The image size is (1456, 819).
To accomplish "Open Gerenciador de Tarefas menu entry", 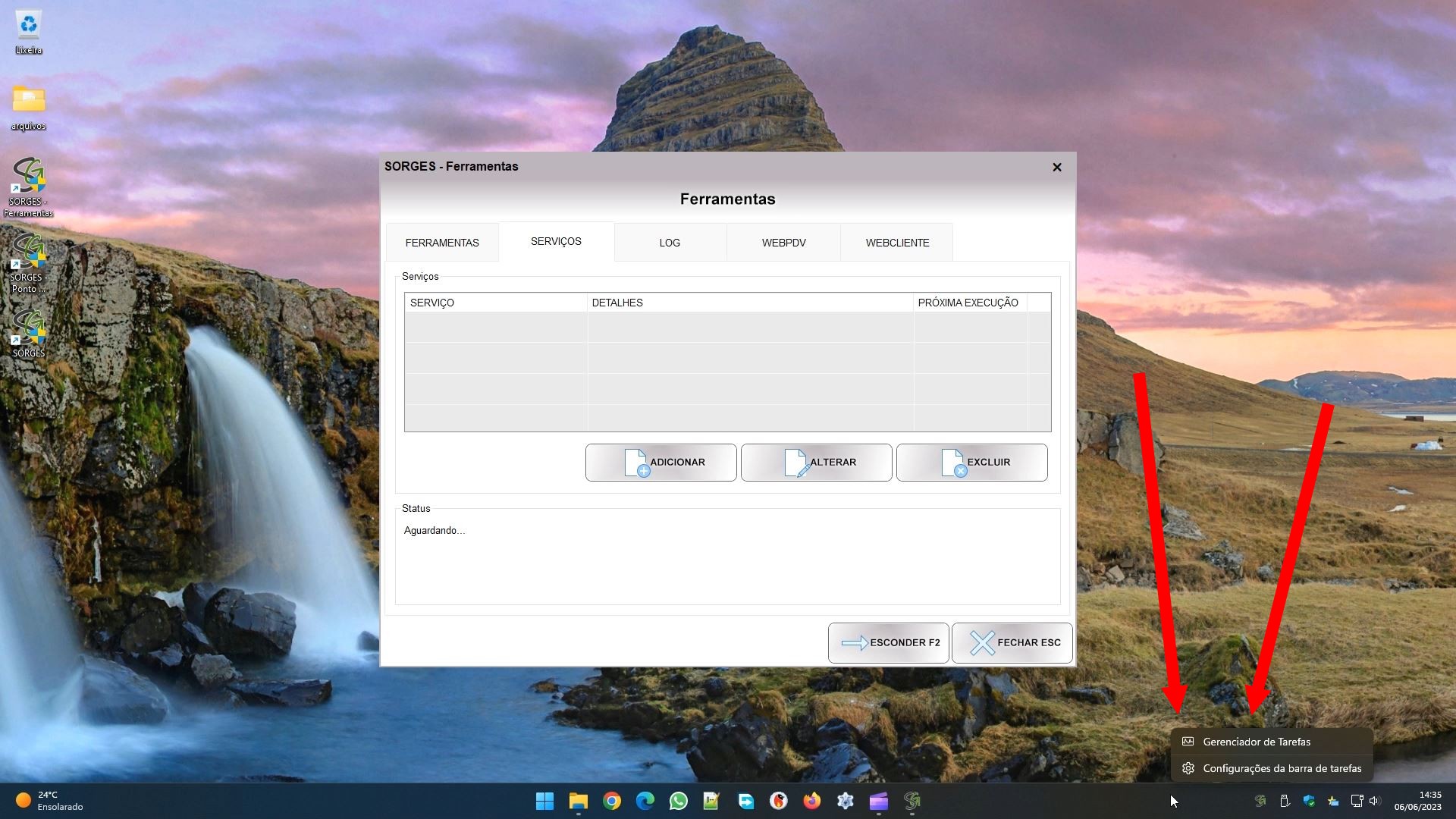I will 1256,742.
